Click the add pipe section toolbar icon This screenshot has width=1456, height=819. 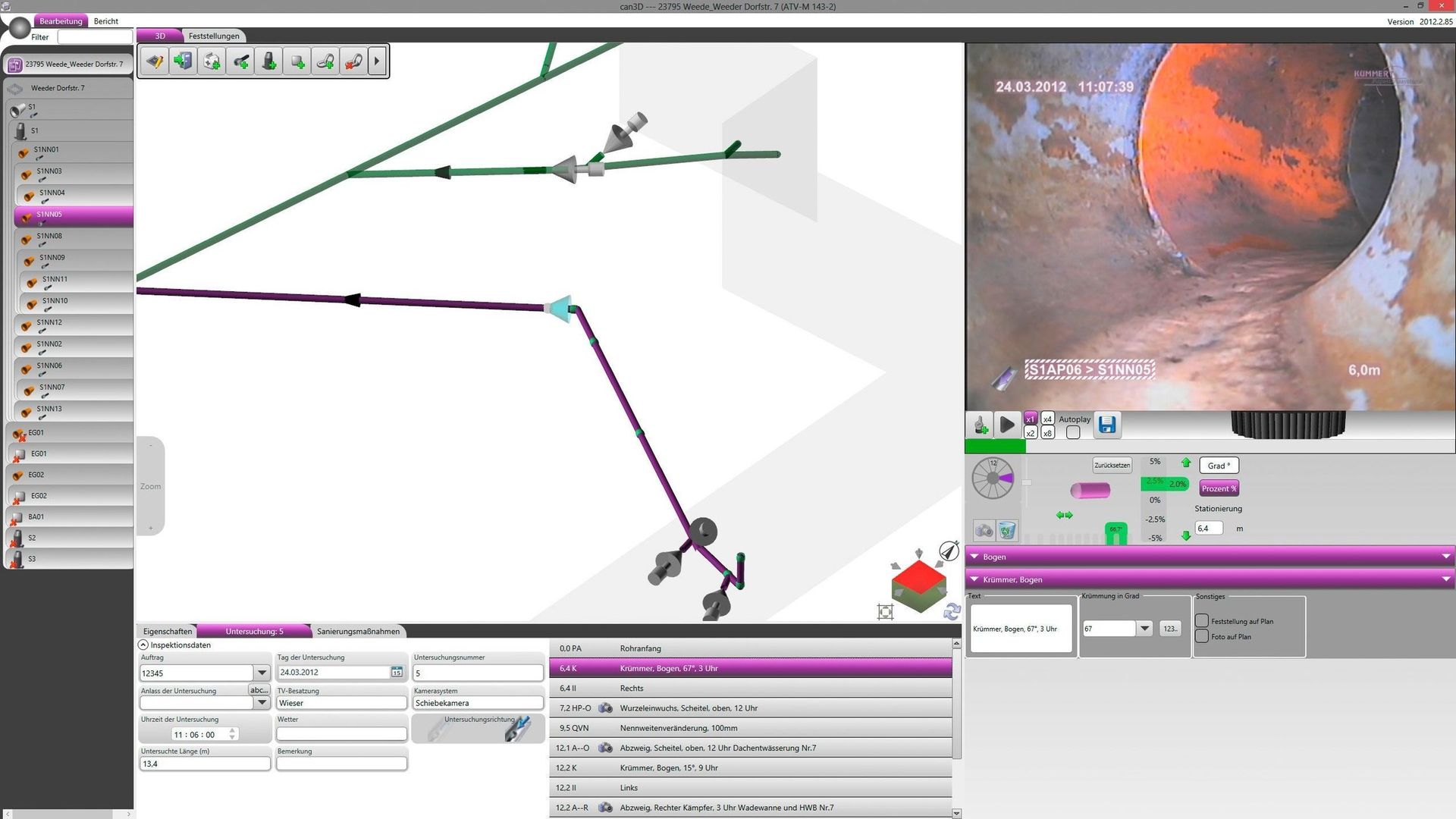pos(240,61)
